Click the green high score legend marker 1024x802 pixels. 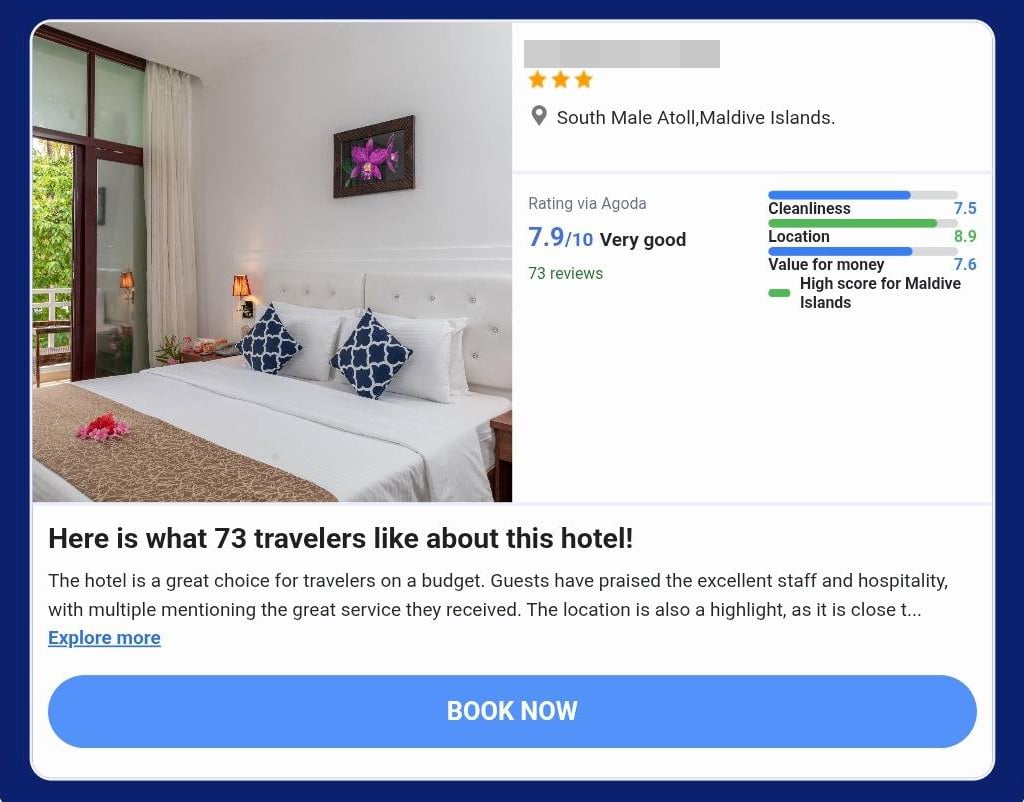coord(779,293)
